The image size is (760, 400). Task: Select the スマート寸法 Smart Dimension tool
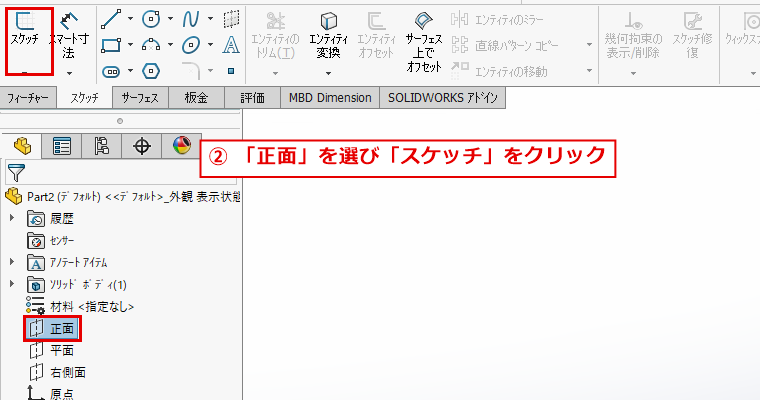(x=68, y=35)
